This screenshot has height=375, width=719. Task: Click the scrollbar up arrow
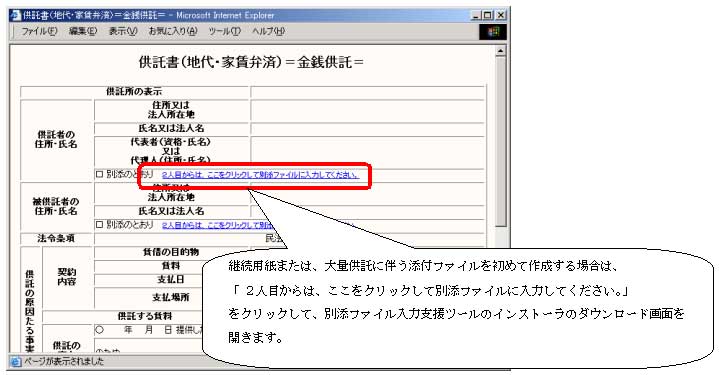[x=501, y=50]
